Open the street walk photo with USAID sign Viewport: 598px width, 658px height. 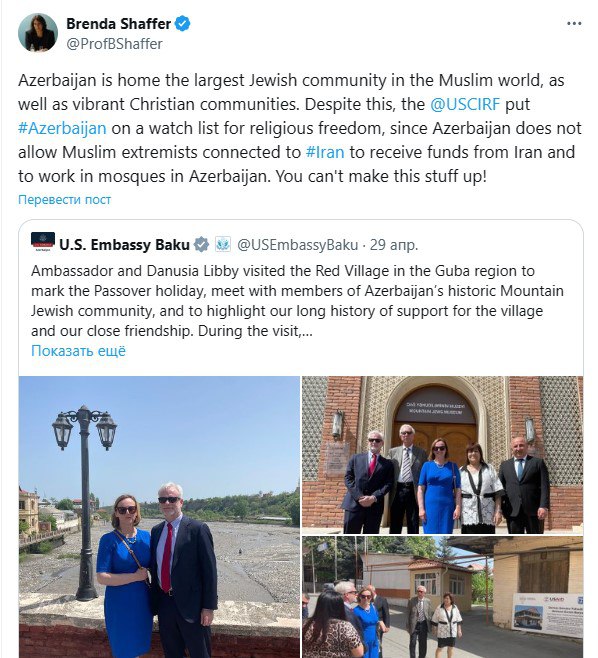442,597
